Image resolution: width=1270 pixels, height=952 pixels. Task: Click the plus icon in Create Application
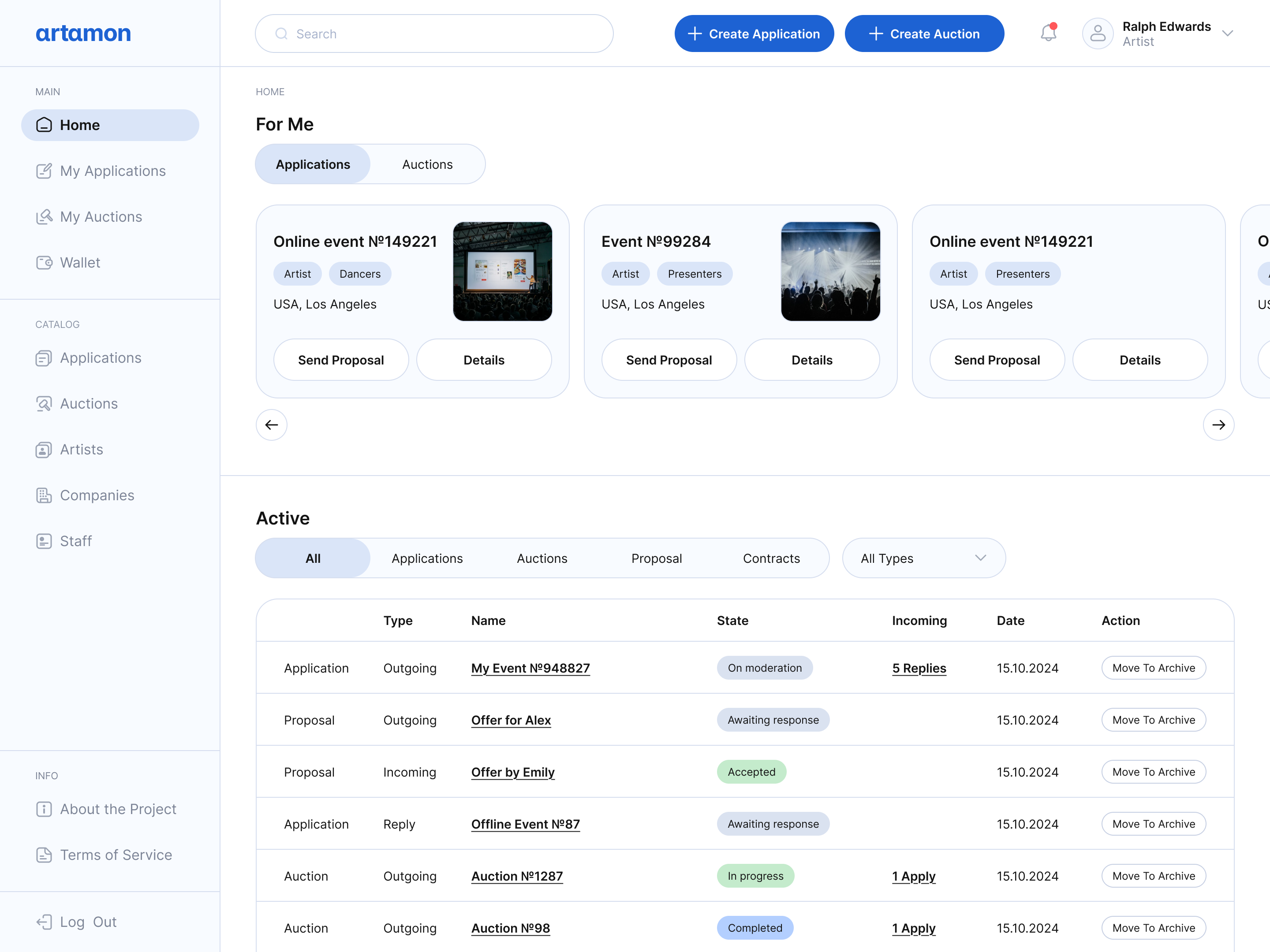tap(695, 34)
